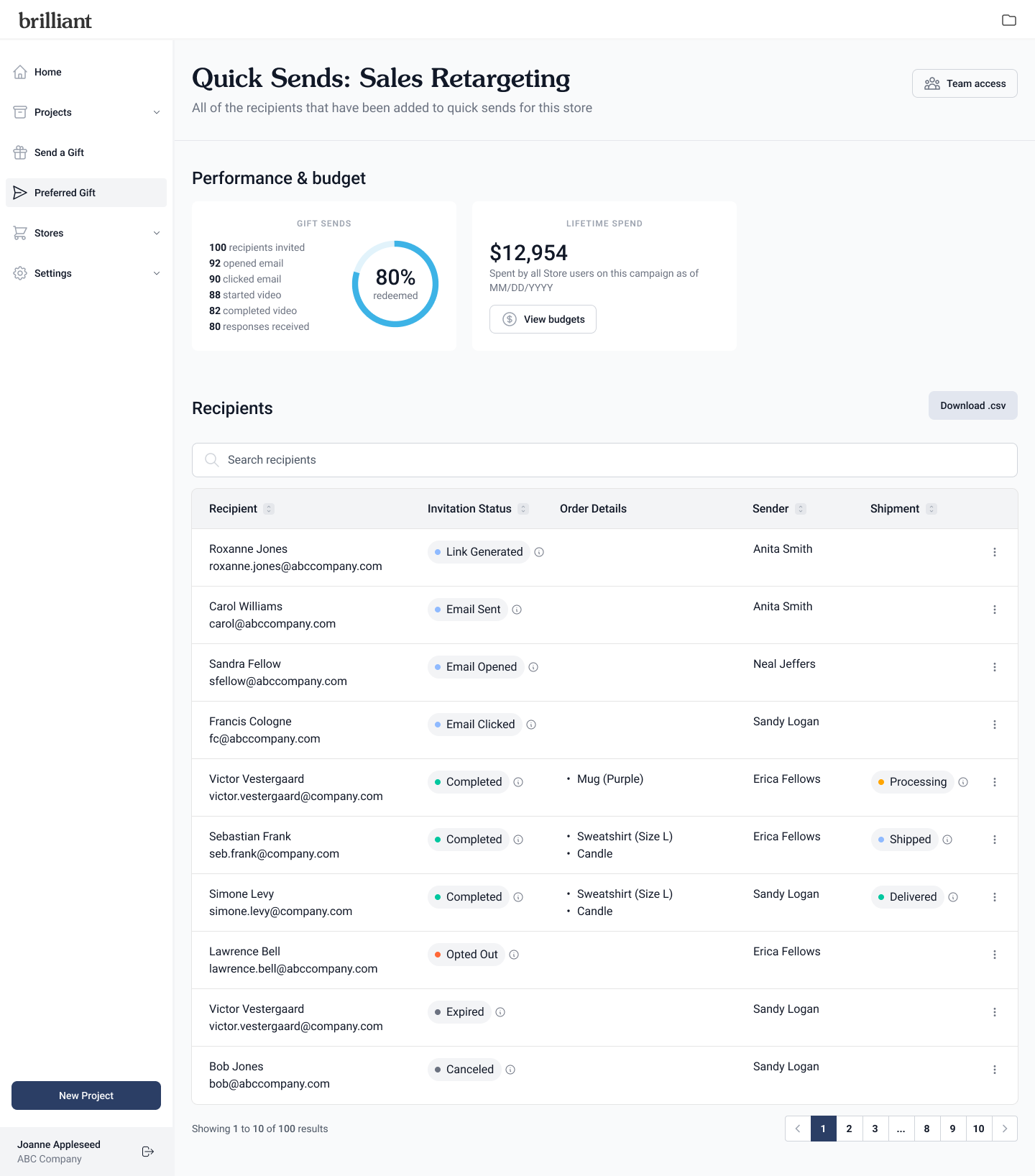Screen dimensions: 1035x1176
Task: Click sender Neal Jeffers
Action: point(784,664)
